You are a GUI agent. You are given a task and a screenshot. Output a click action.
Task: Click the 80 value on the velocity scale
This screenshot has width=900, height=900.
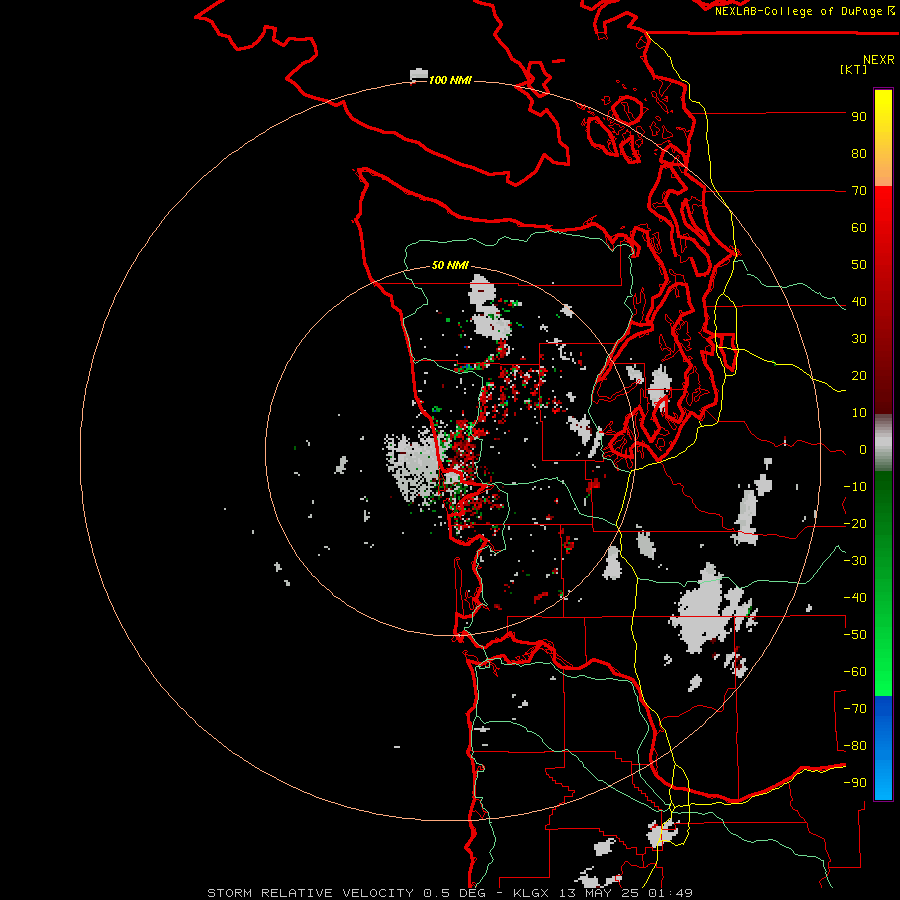click(859, 154)
